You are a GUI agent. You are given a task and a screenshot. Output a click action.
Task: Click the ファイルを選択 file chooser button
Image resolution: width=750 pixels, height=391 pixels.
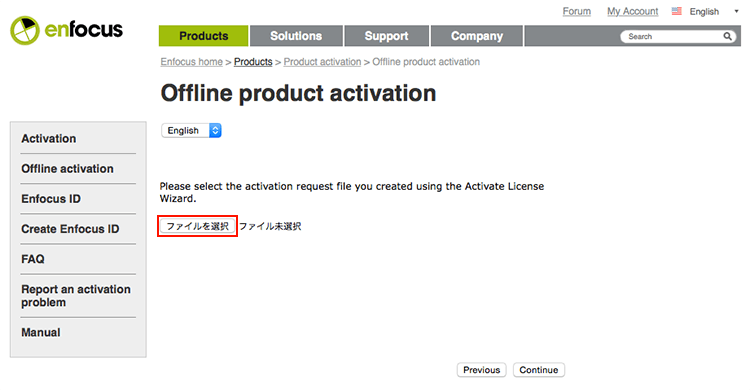click(x=198, y=226)
